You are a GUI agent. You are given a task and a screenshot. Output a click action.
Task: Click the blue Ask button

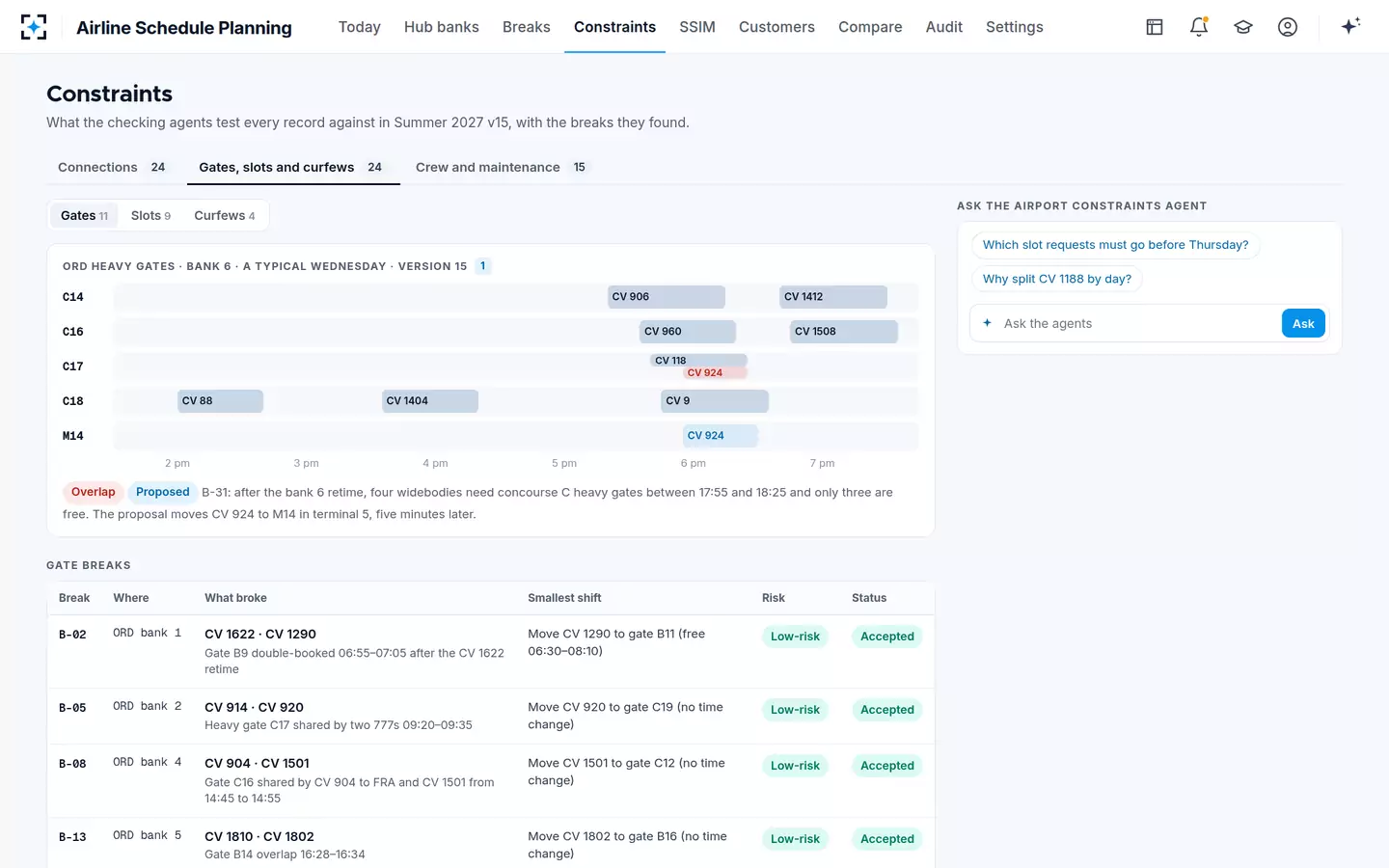coord(1303,324)
